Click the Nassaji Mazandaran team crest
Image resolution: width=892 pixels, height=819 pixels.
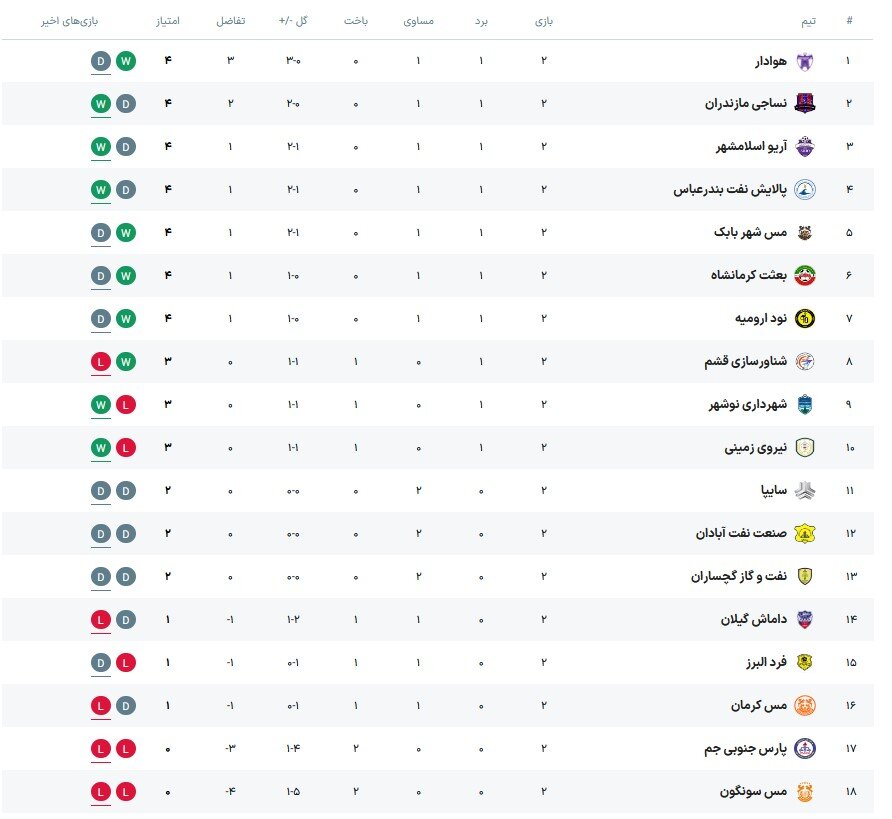(804, 104)
